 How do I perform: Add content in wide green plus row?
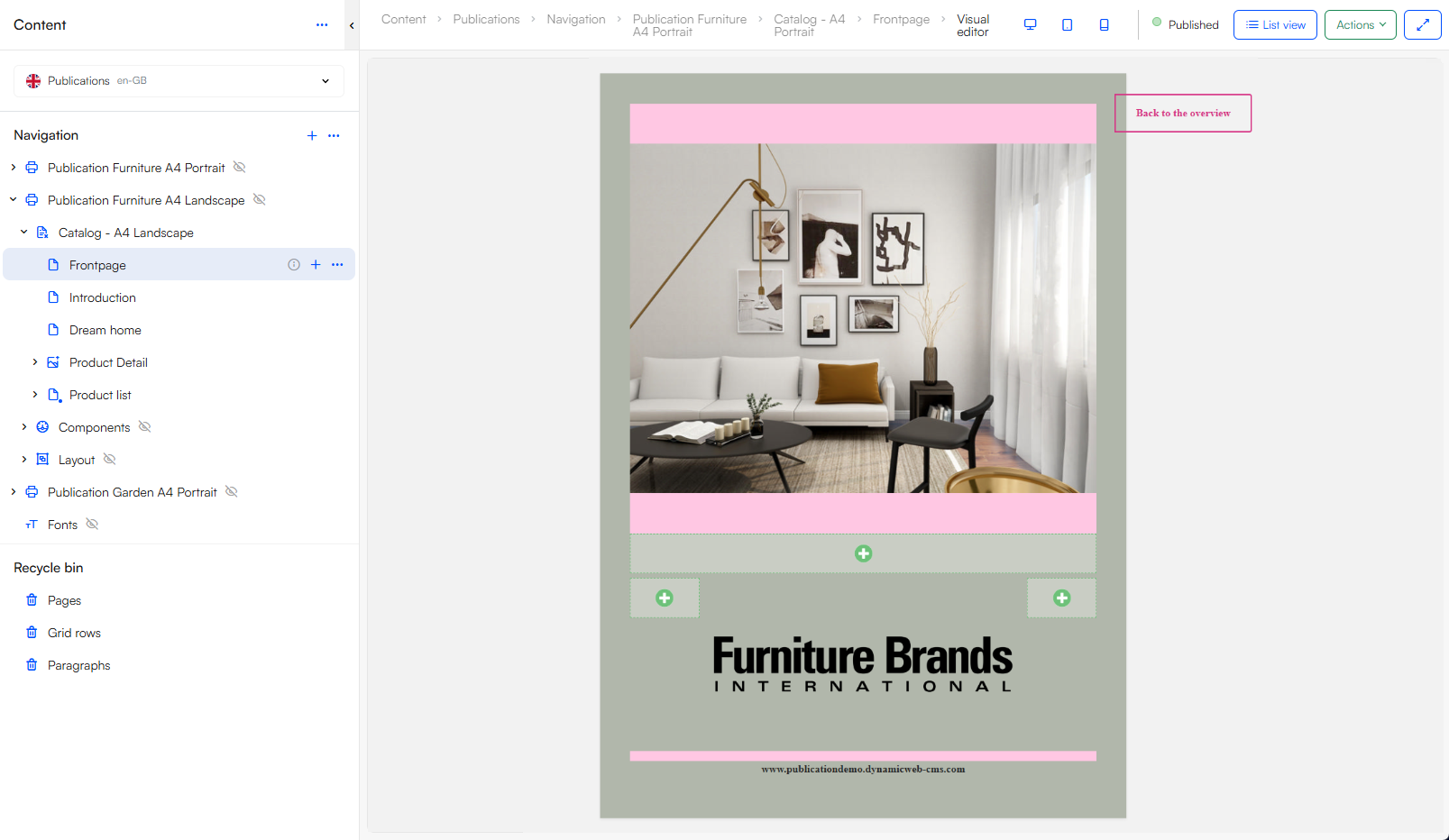point(863,553)
